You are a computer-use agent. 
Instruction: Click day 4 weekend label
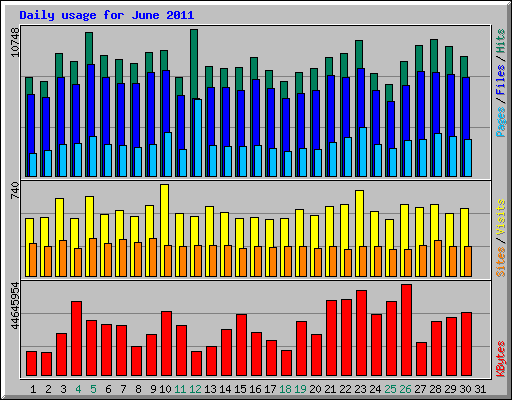(78, 389)
